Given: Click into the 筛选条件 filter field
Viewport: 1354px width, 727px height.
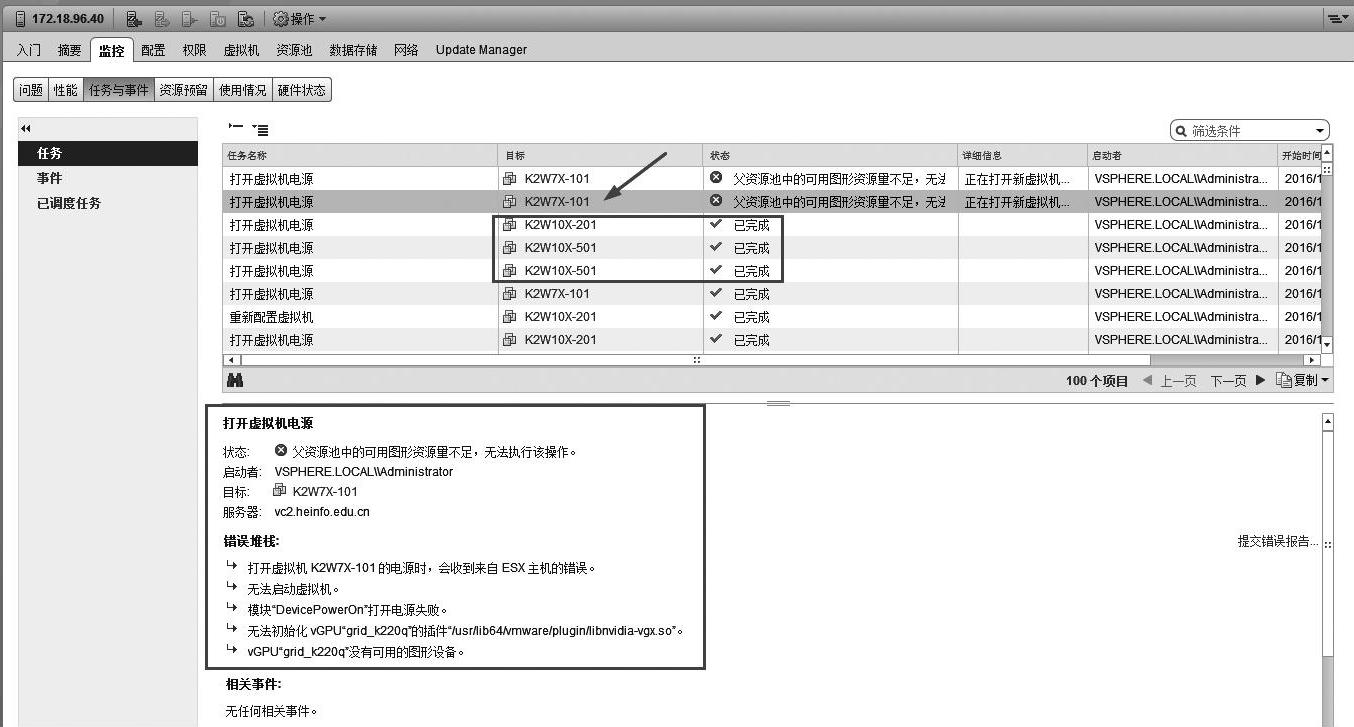Looking at the screenshot, I should click(1250, 131).
